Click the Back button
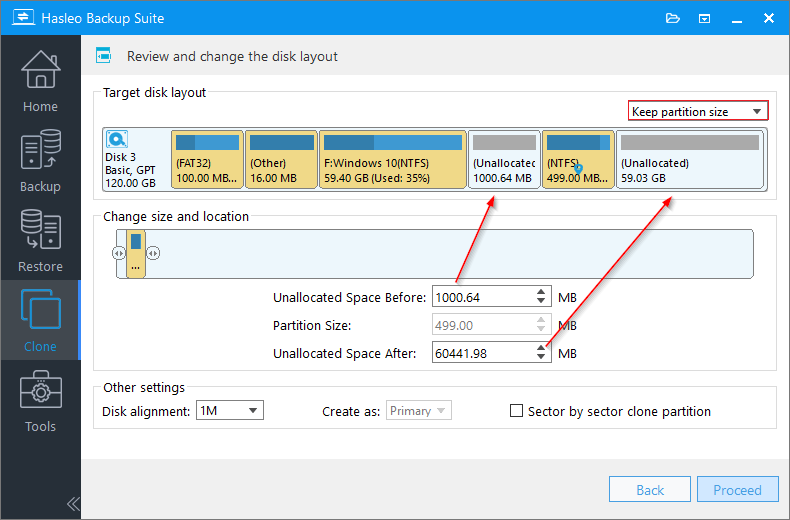 pos(649,489)
